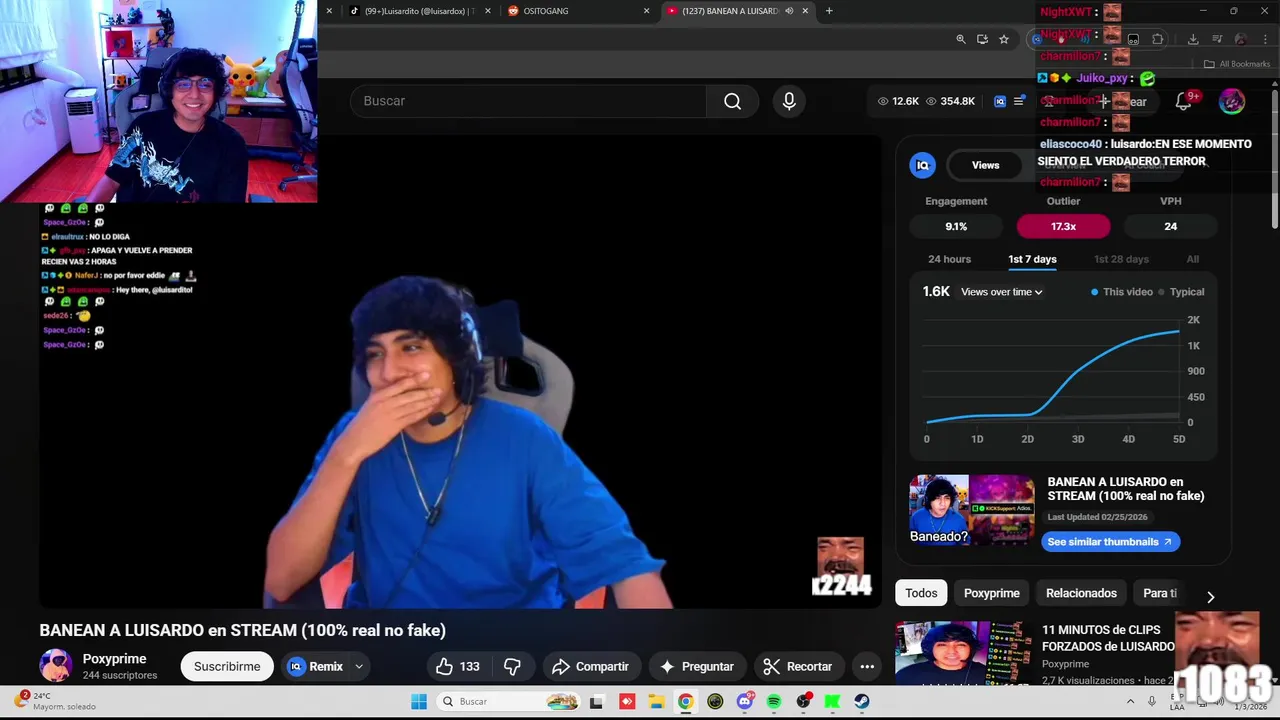This screenshot has width=1280, height=720.
Task: Open 11 MINUTOS DE CLIPS recommended video thumbnail
Action: (965, 654)
